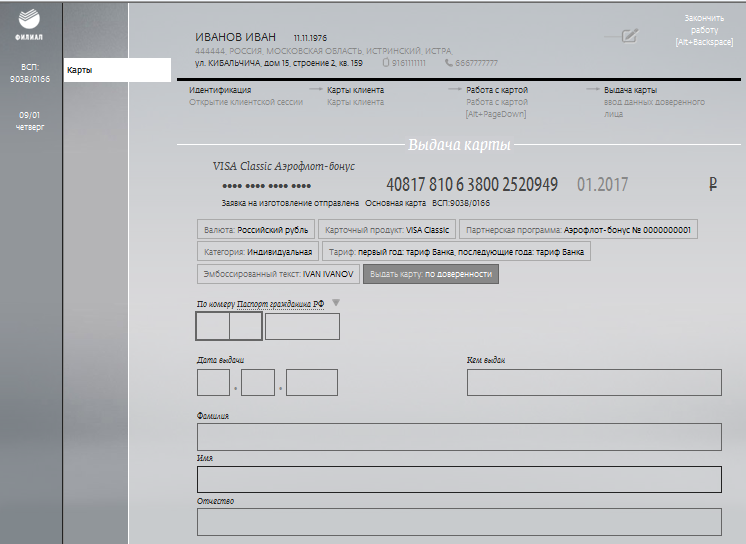Click Паспорт гражданина РФ document type link
746x544 pixels.
click(280, 304)
